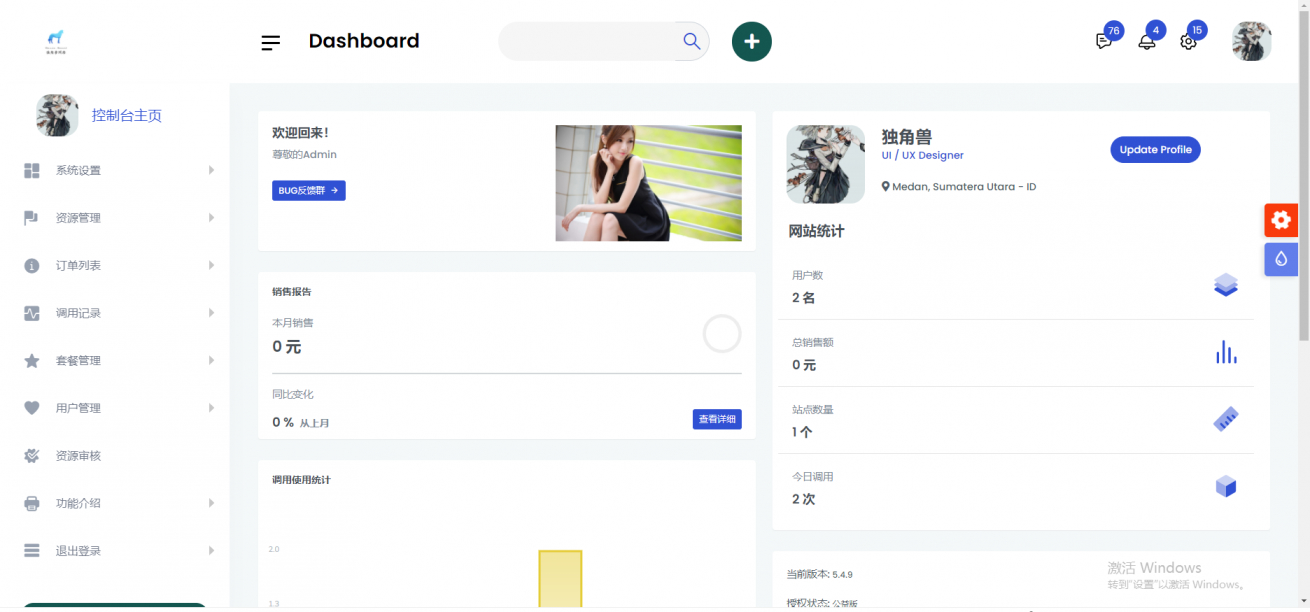Select the 套餐管理 star icon
Viewport: 1310px width, 612px height.
coord(30,360)
